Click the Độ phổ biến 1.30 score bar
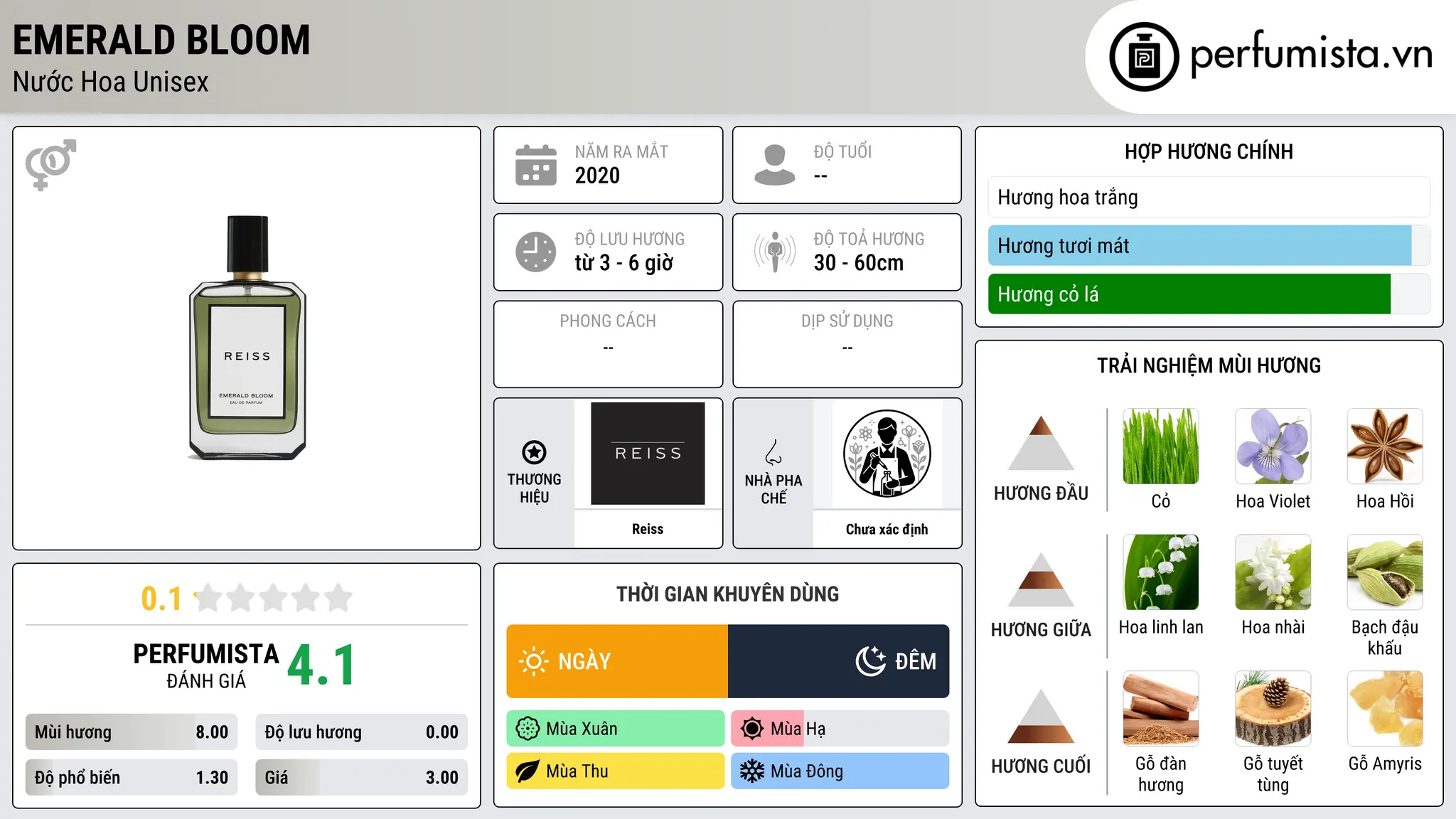This screenshot has height=819, width=1456. (x=132, y=778)
